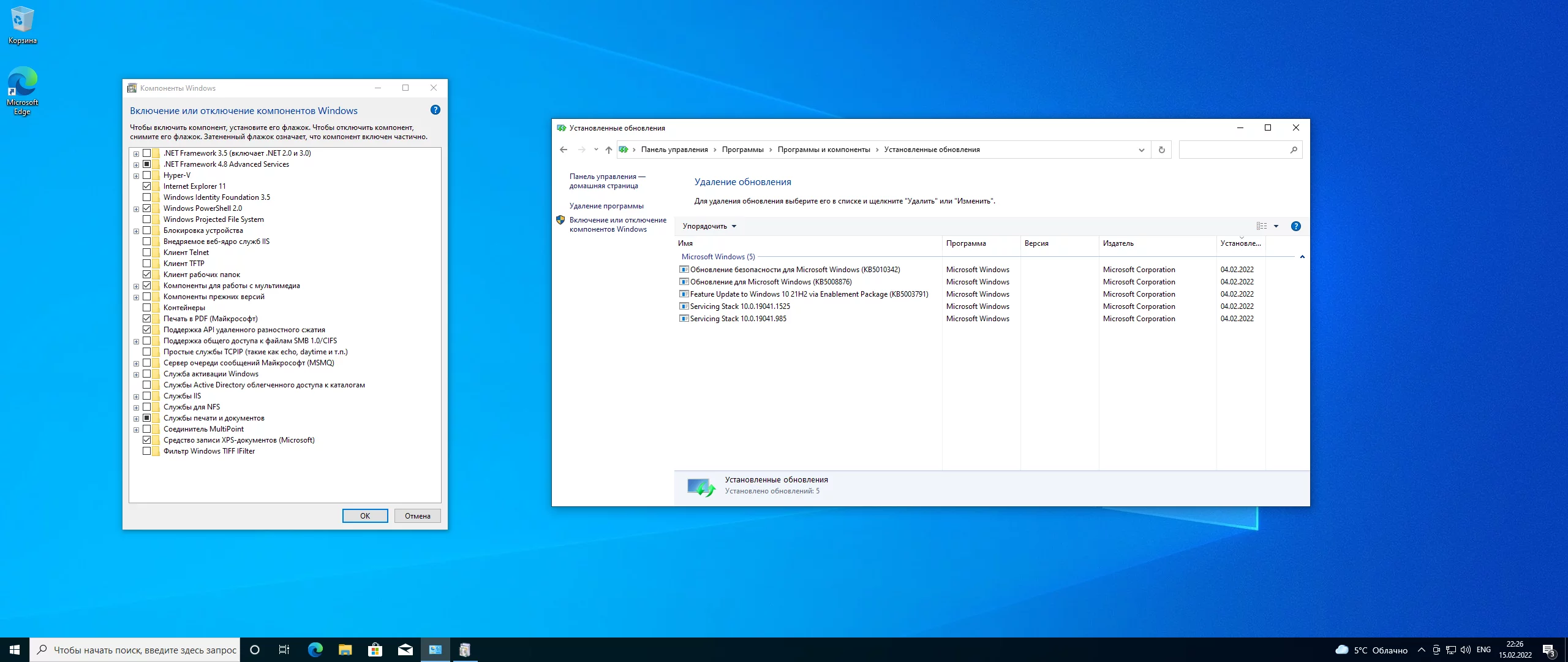
Task: Enable the Hyper-V checkbox
Action: click(x=147, y=175)
